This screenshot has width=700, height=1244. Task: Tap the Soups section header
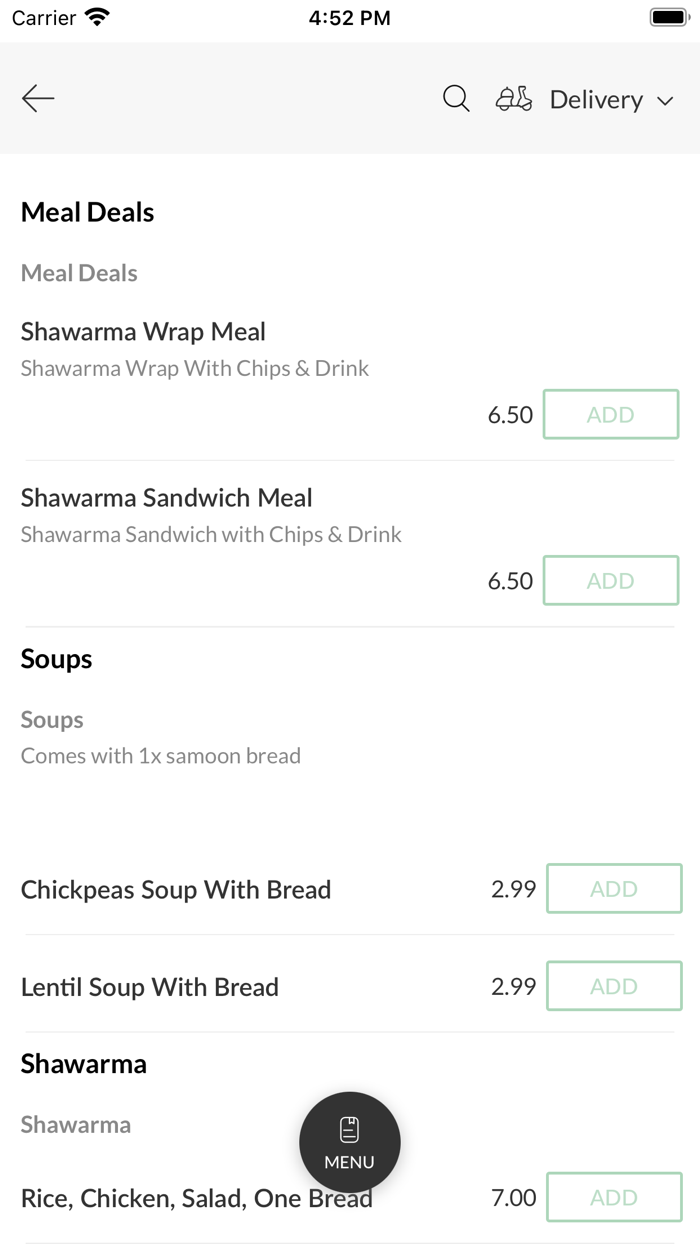pyautogui.click(x=56, y=658)
